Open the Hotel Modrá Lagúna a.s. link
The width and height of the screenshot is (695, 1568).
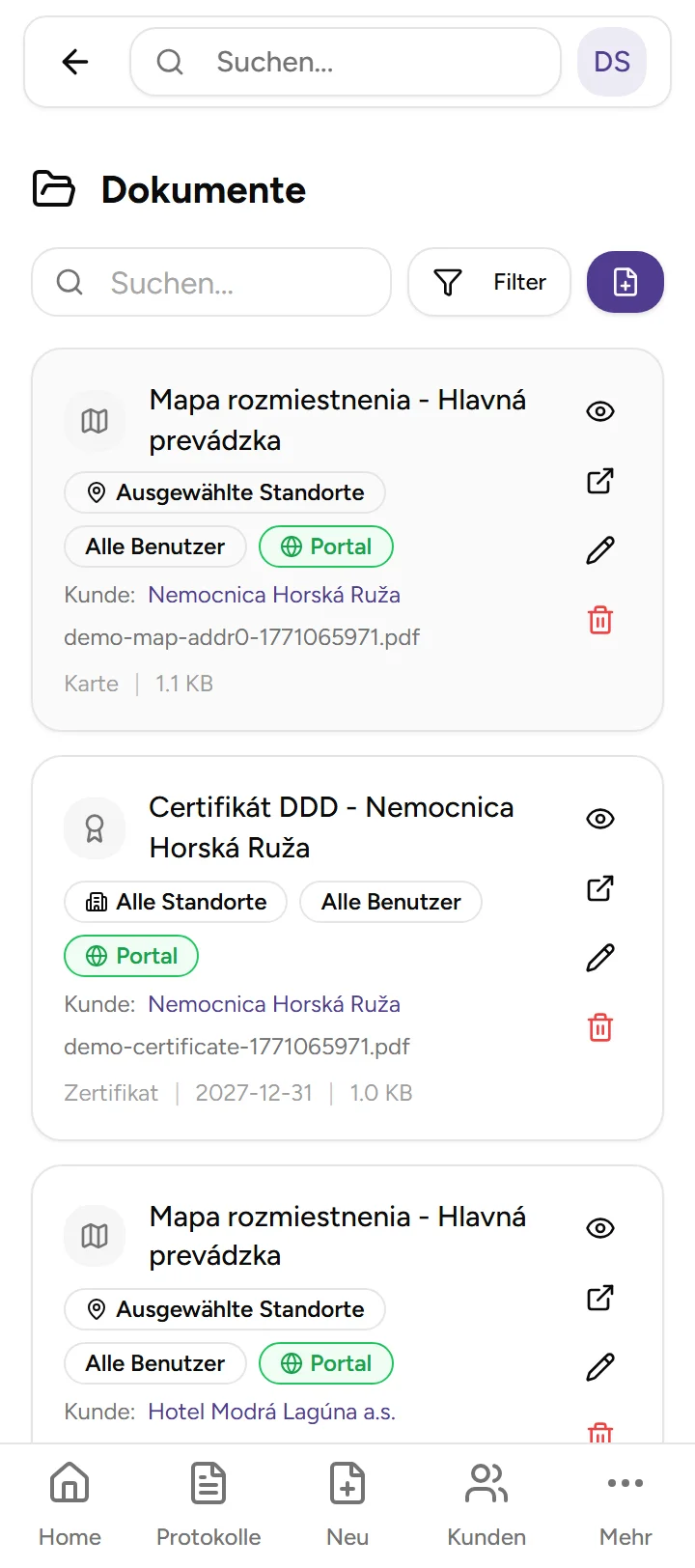pyautogui.click(x=271, y=1412)
